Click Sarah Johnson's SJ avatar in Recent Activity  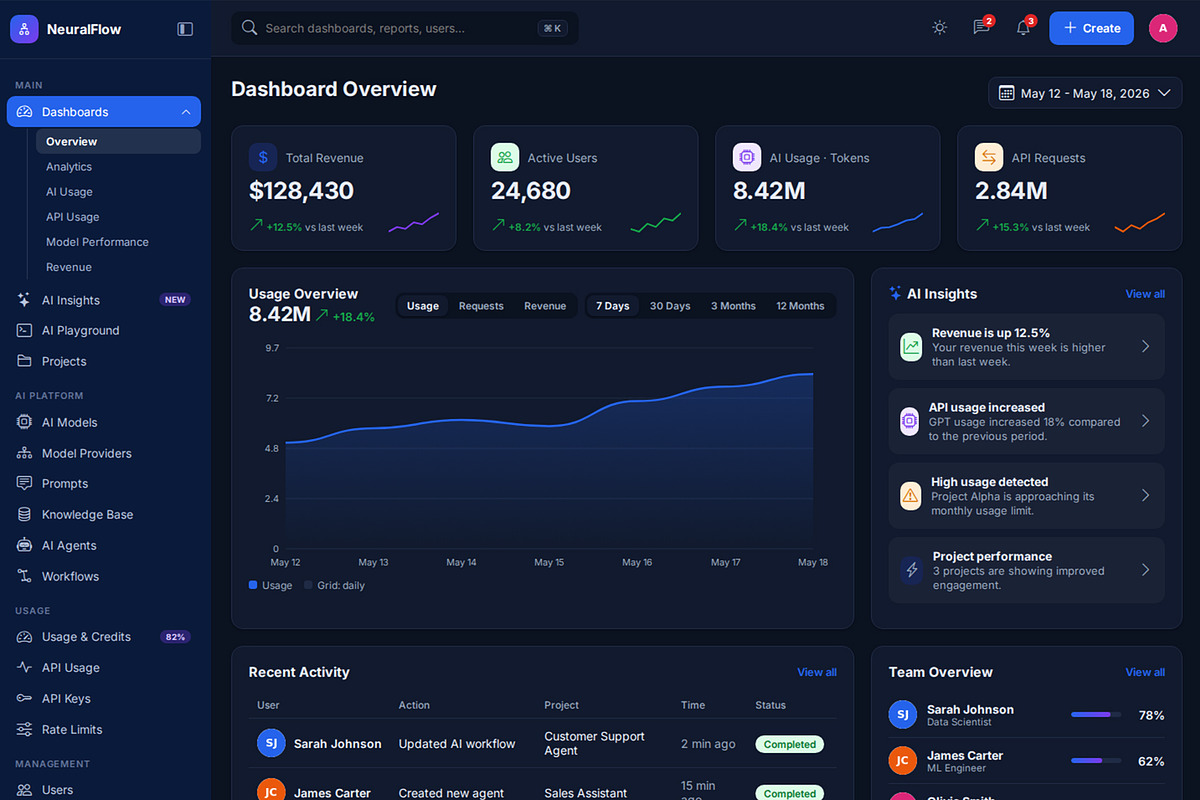click(271, 743)
